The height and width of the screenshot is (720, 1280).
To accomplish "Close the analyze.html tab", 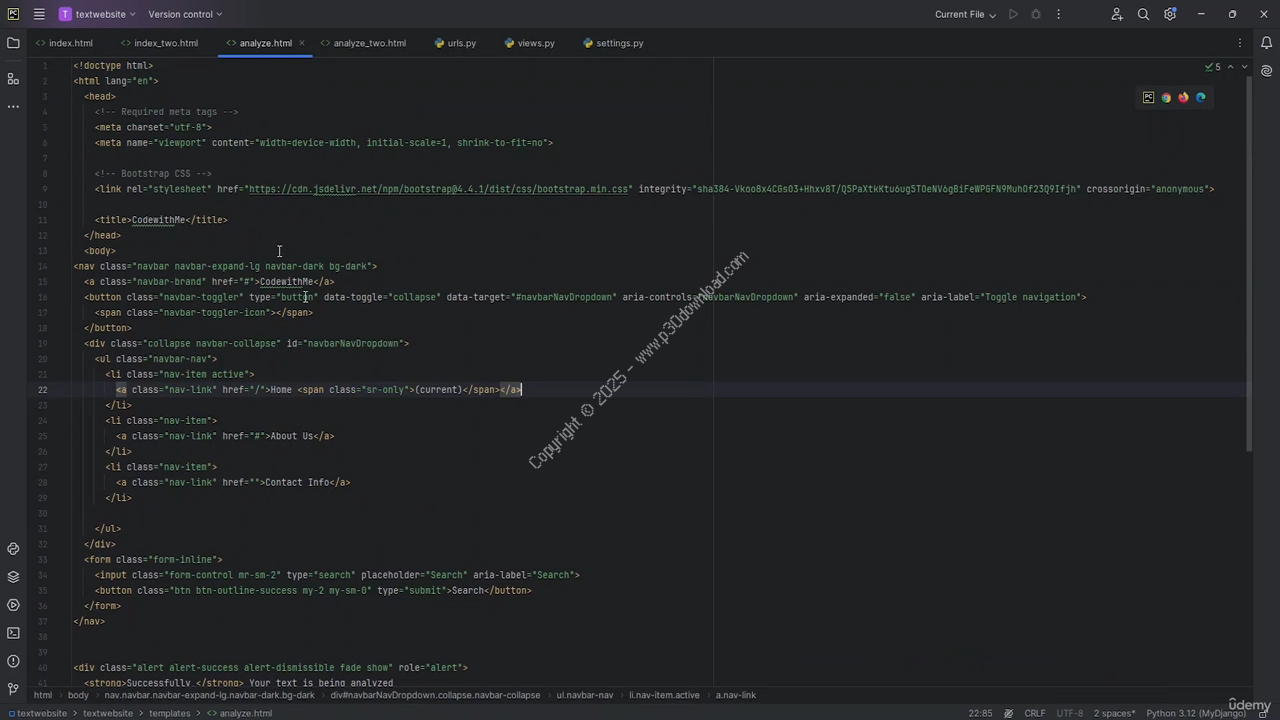I will 302,43.
